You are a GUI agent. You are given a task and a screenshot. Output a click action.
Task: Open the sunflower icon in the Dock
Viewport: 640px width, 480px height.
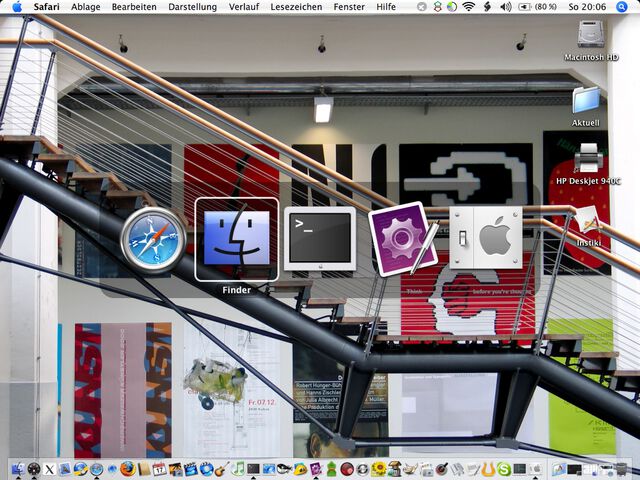(x=379, y=469)
